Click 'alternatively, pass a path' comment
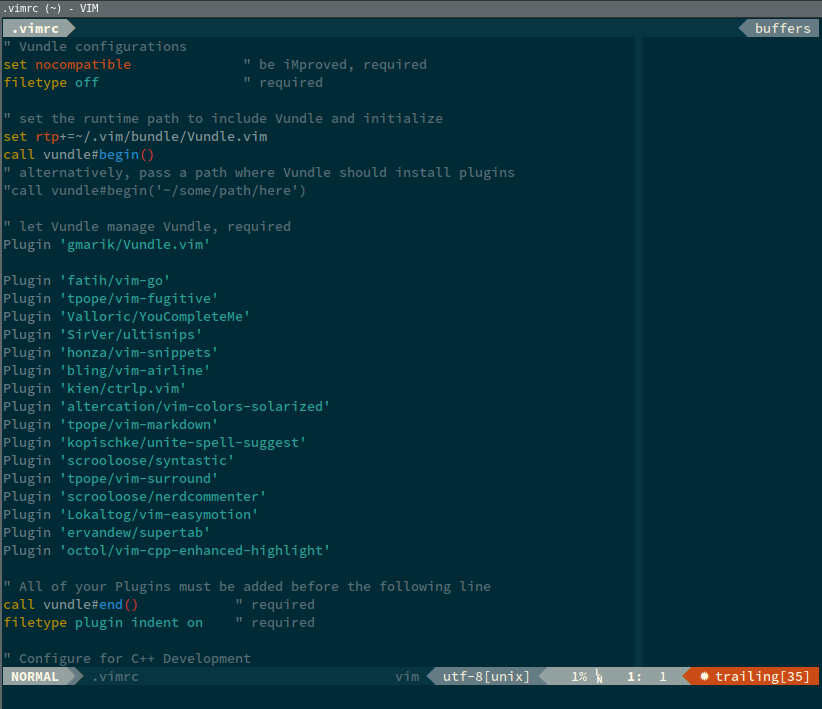The width and height of the screenshot is (822, 709). pyautogui.click(x=259, y=173)
